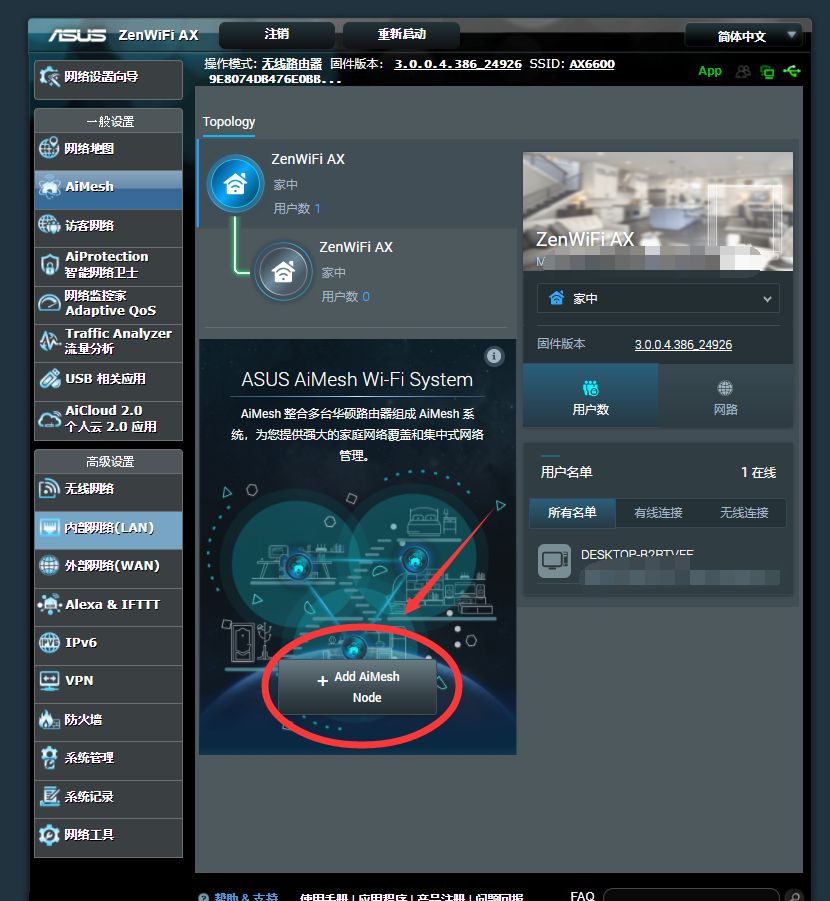Open Adaptive QoS via its gauge icon
This screenshot has height=901, width=830.
click(49, 303)
